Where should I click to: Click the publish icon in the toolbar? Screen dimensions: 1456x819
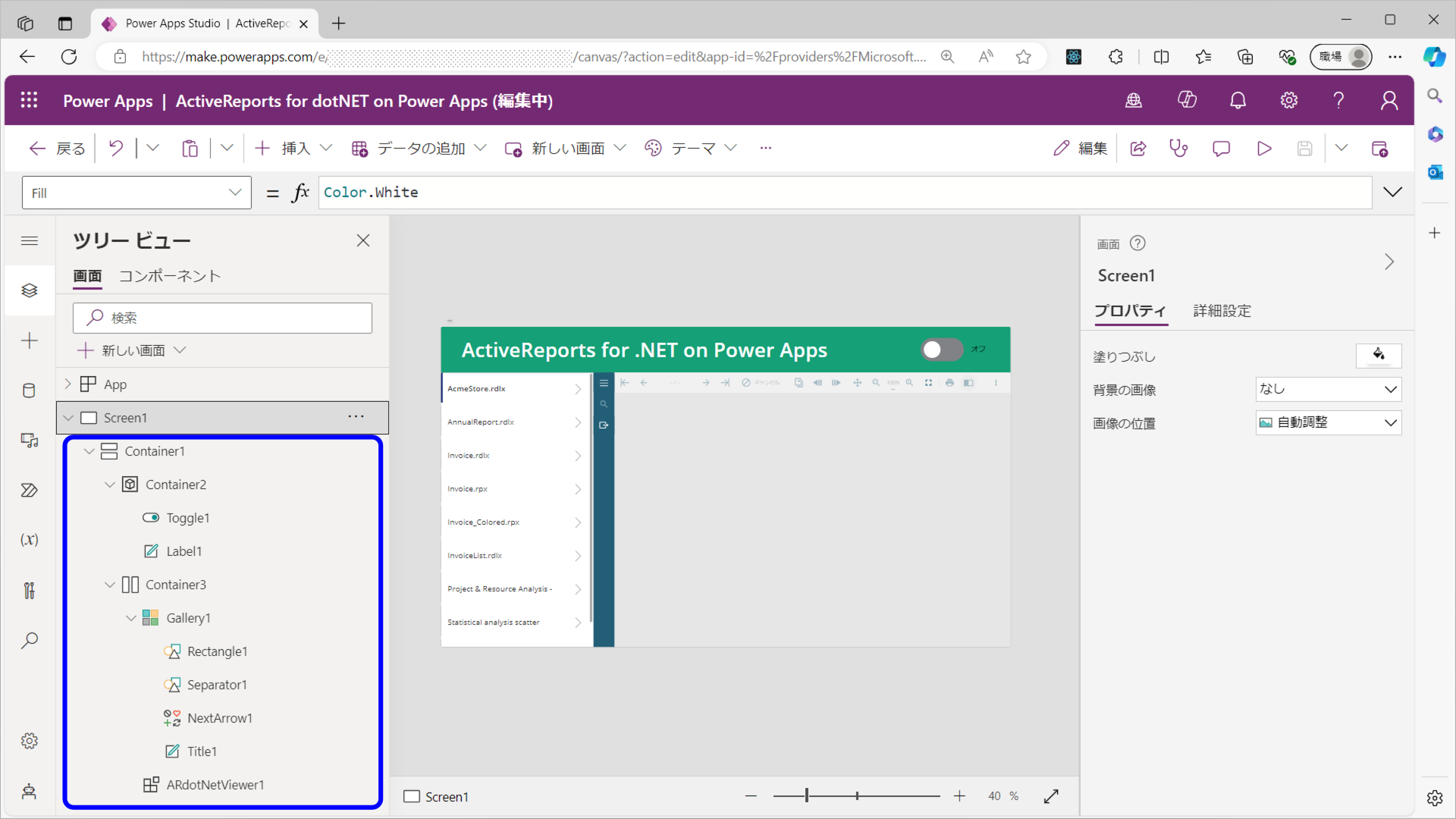coord(1380,149)
